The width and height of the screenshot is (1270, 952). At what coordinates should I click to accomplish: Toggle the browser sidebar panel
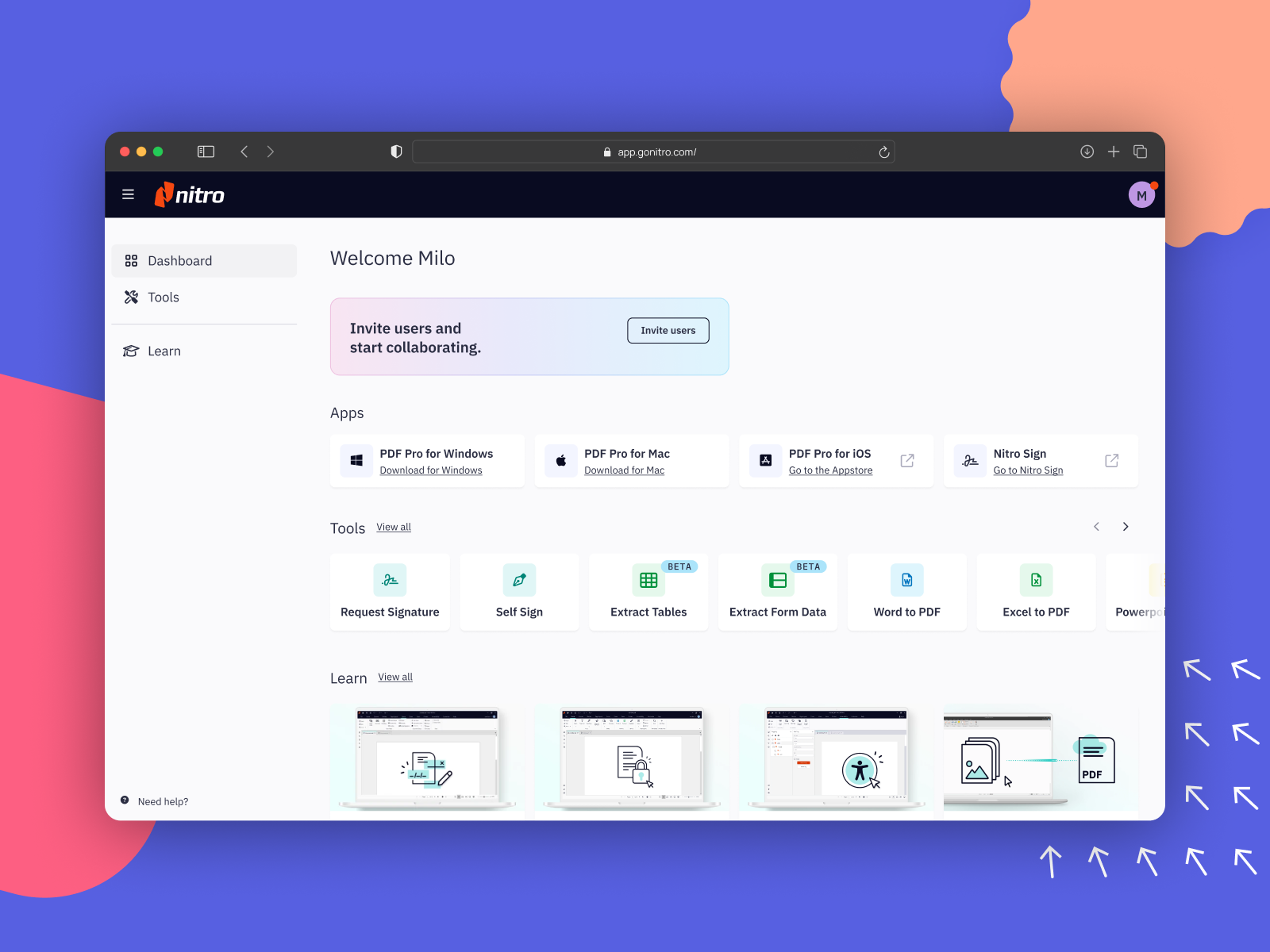(x=206, y=152)
